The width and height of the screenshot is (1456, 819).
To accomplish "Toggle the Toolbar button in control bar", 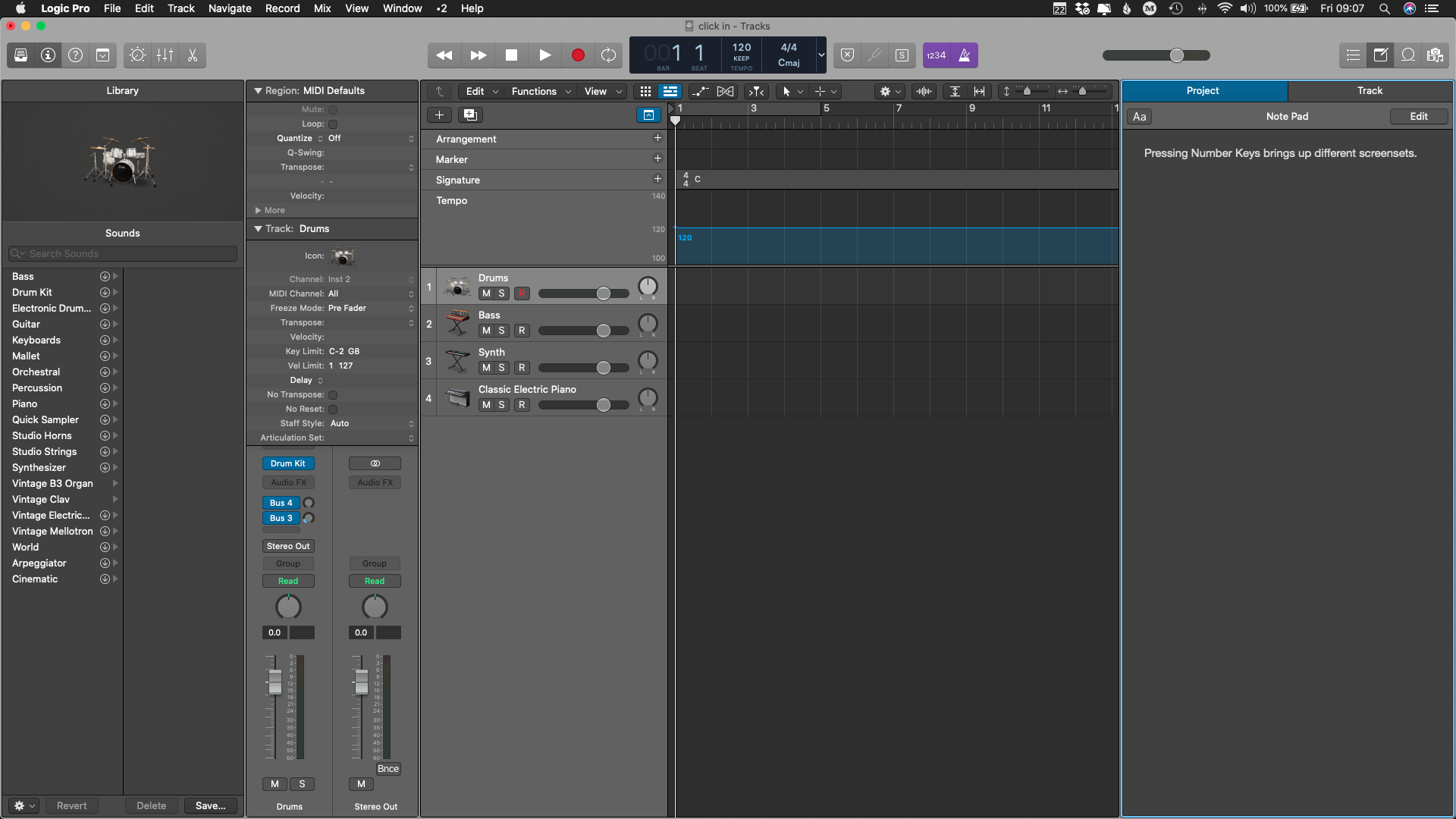I will [102, 55].
